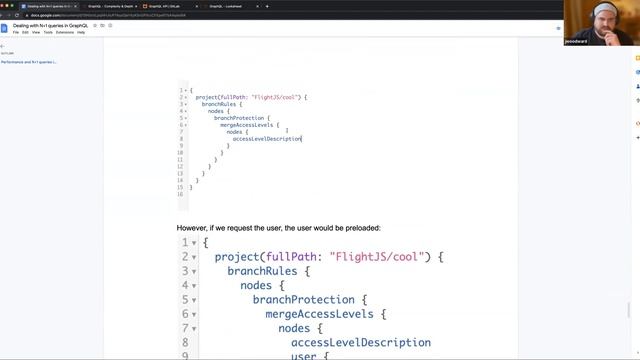Open the View menu
This screenshot has height=360, width=640.
(36, 32)
